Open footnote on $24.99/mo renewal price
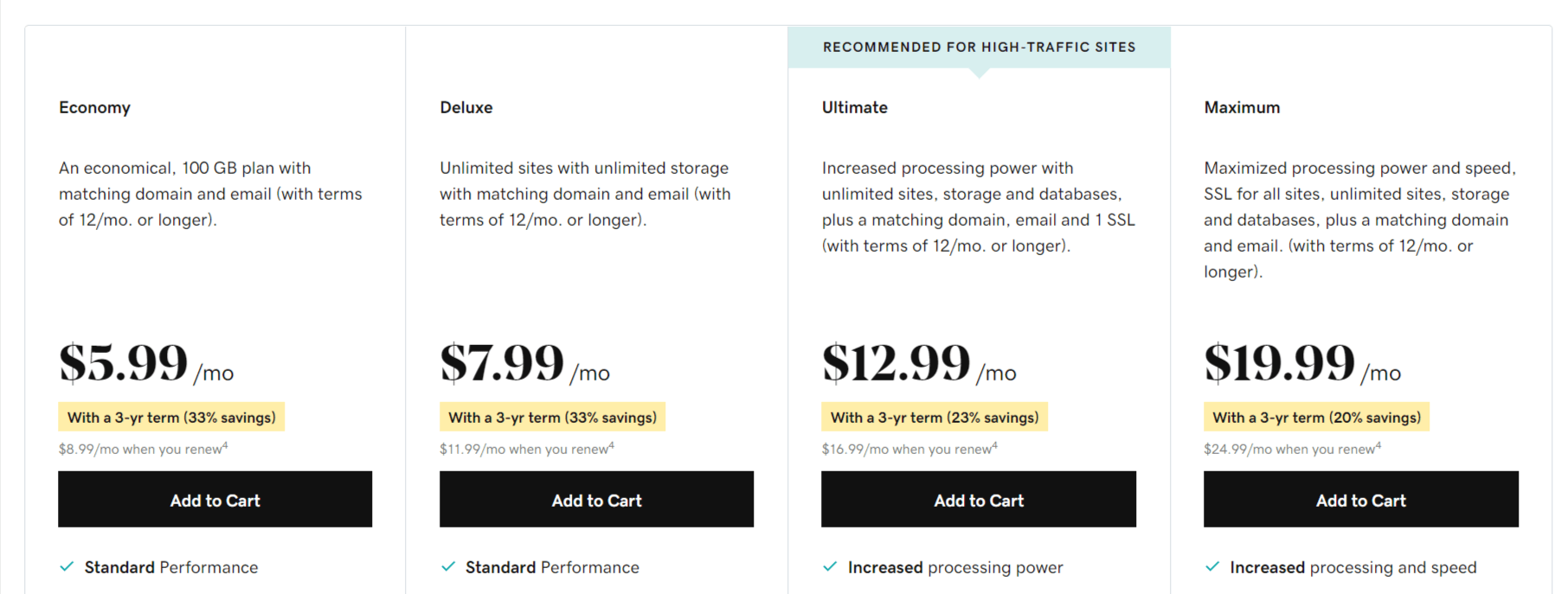 (x=1378, y=445)
